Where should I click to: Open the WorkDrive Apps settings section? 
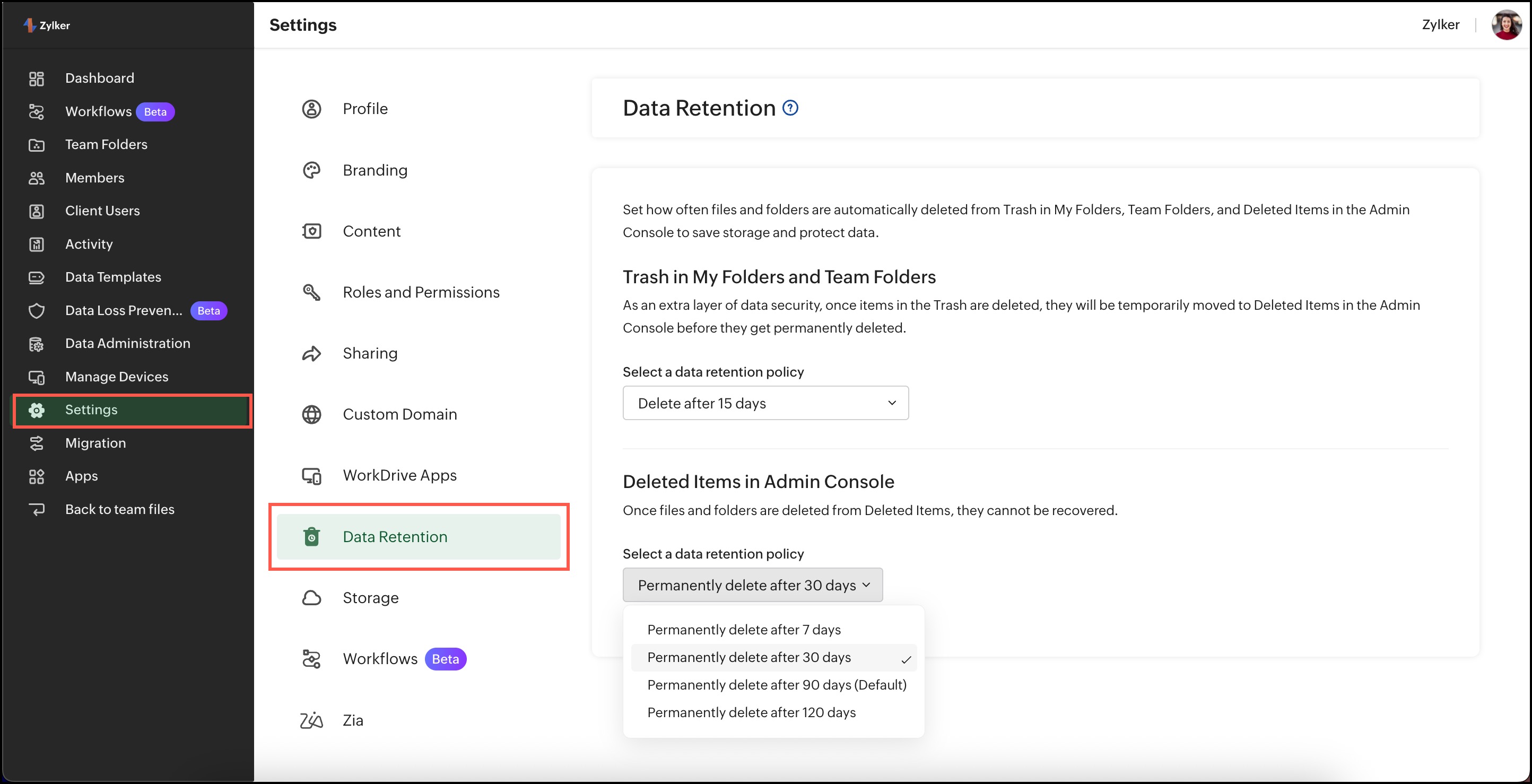399,475
